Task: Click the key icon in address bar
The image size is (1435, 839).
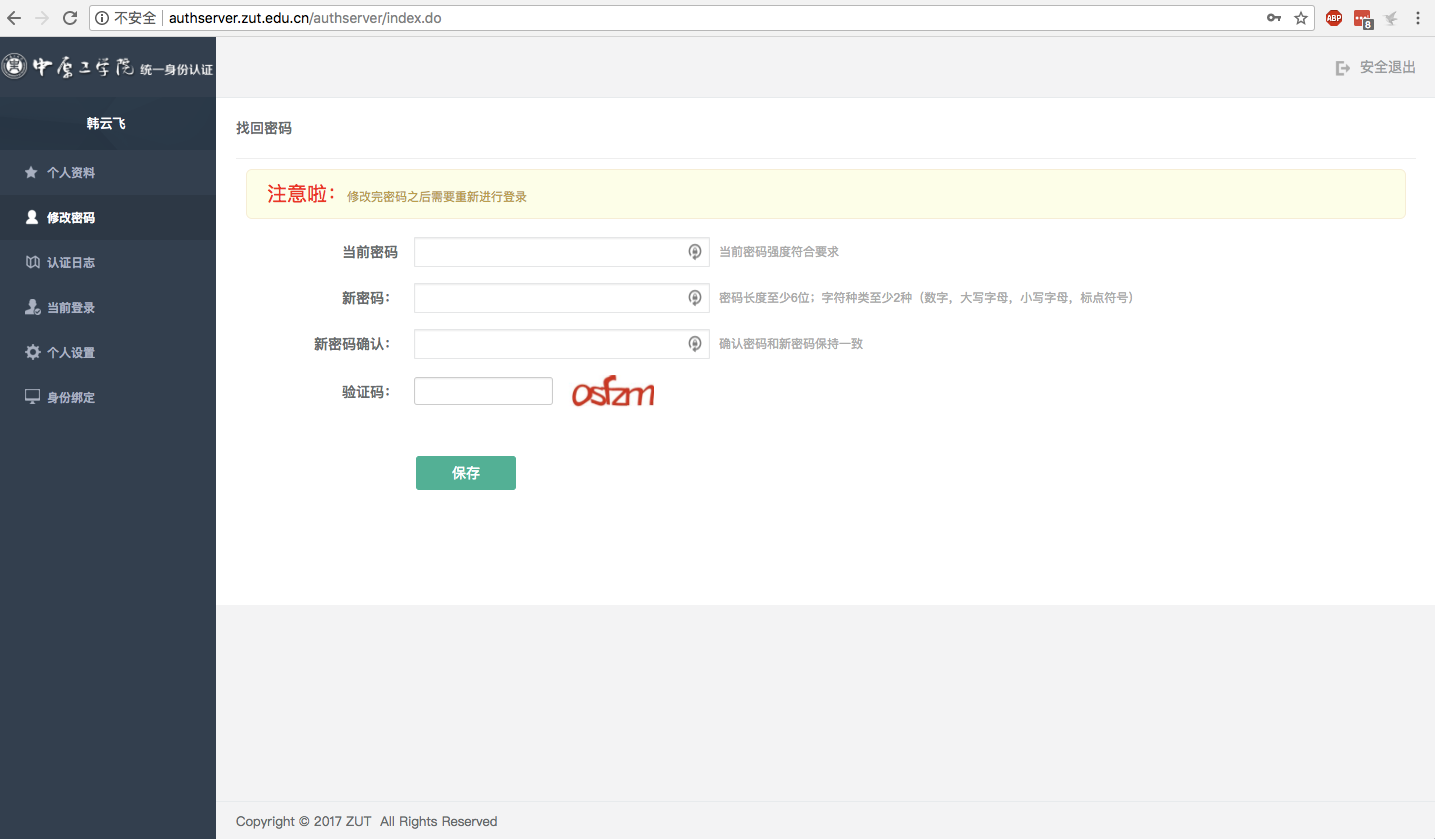Action: tap(1274, 18)
